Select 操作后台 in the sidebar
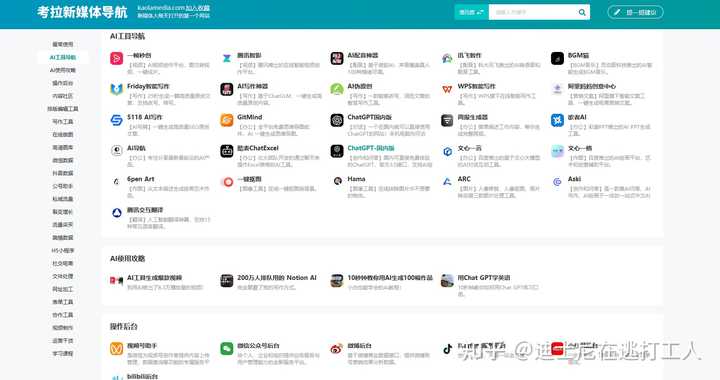720x380 pixels. tap(63, 83)
